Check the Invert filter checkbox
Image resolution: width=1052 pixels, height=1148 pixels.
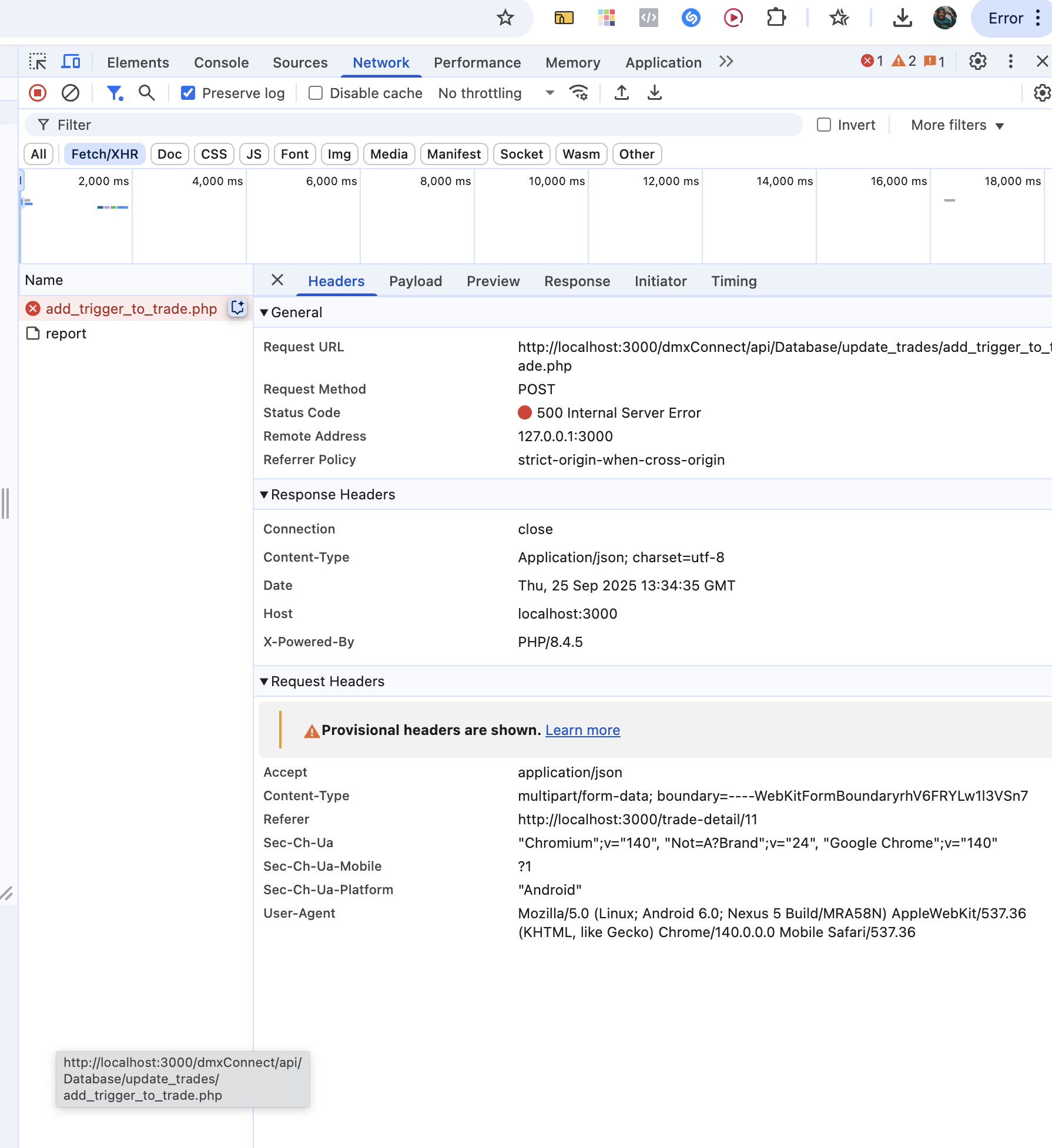824,125
